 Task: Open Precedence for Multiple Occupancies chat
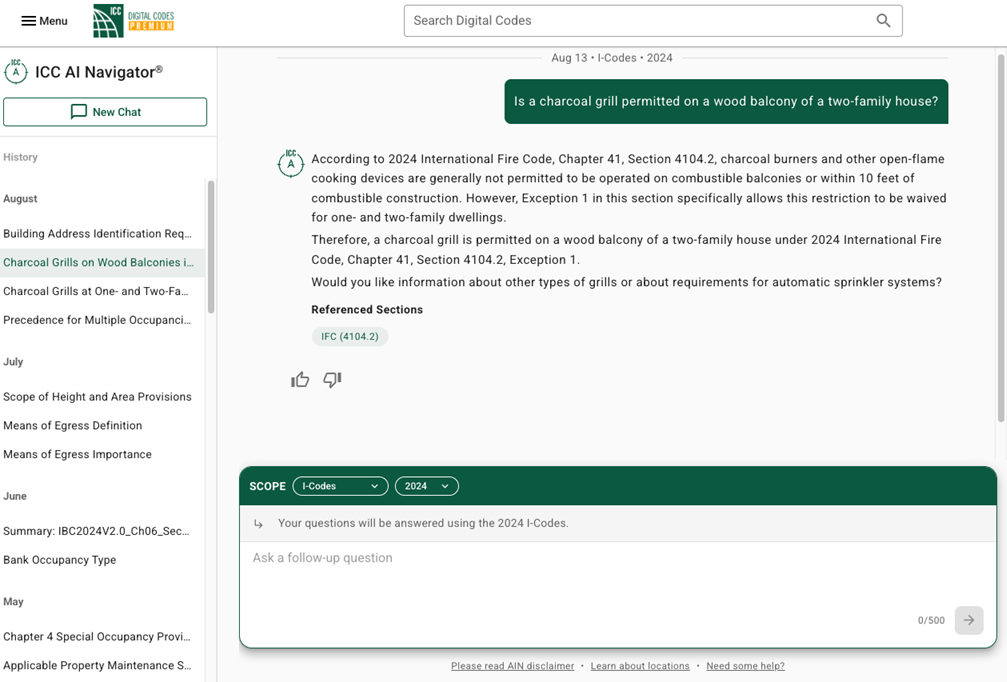pos(98,320)
